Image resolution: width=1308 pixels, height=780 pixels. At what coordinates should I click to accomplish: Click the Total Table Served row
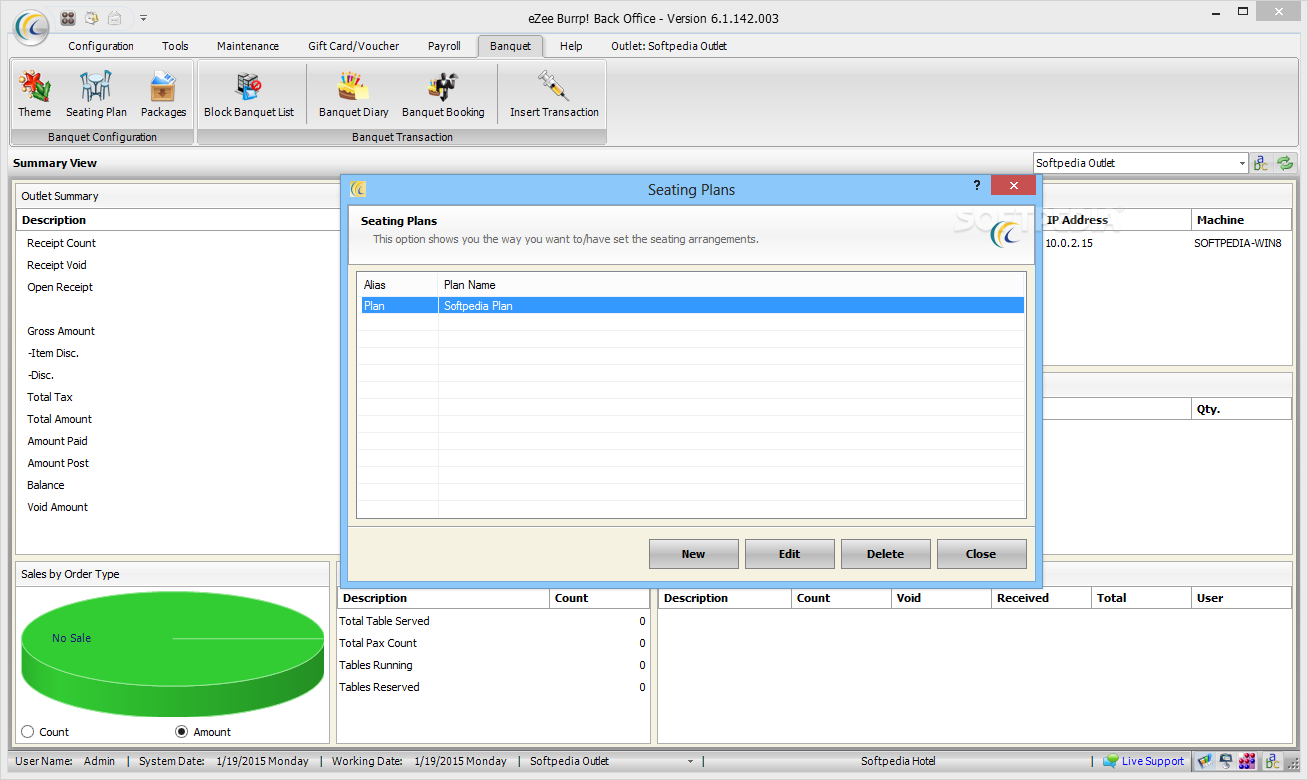click(x=493, y=621)
